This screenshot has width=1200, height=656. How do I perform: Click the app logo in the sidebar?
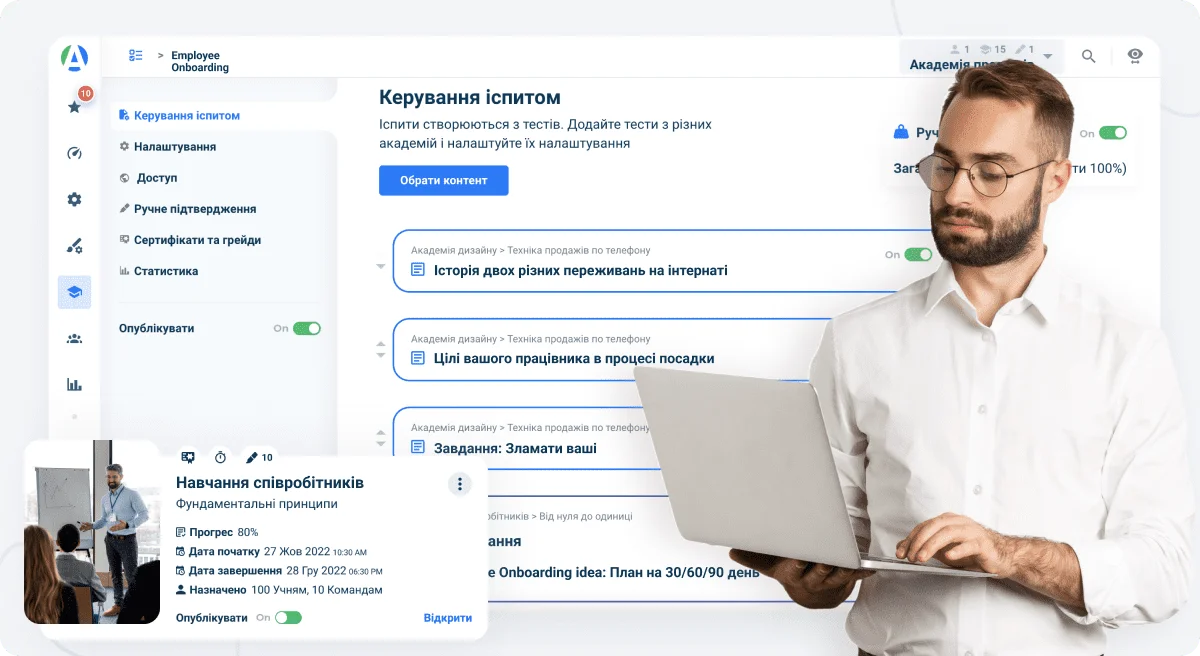pyautogui.click(x=74, y=58)
